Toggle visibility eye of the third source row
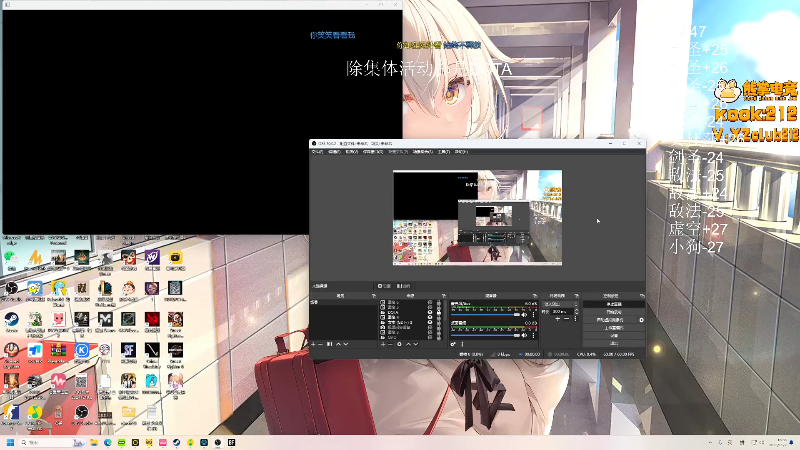Image resolution: width=800 pixels, height=450 pixels. point(430,312)
